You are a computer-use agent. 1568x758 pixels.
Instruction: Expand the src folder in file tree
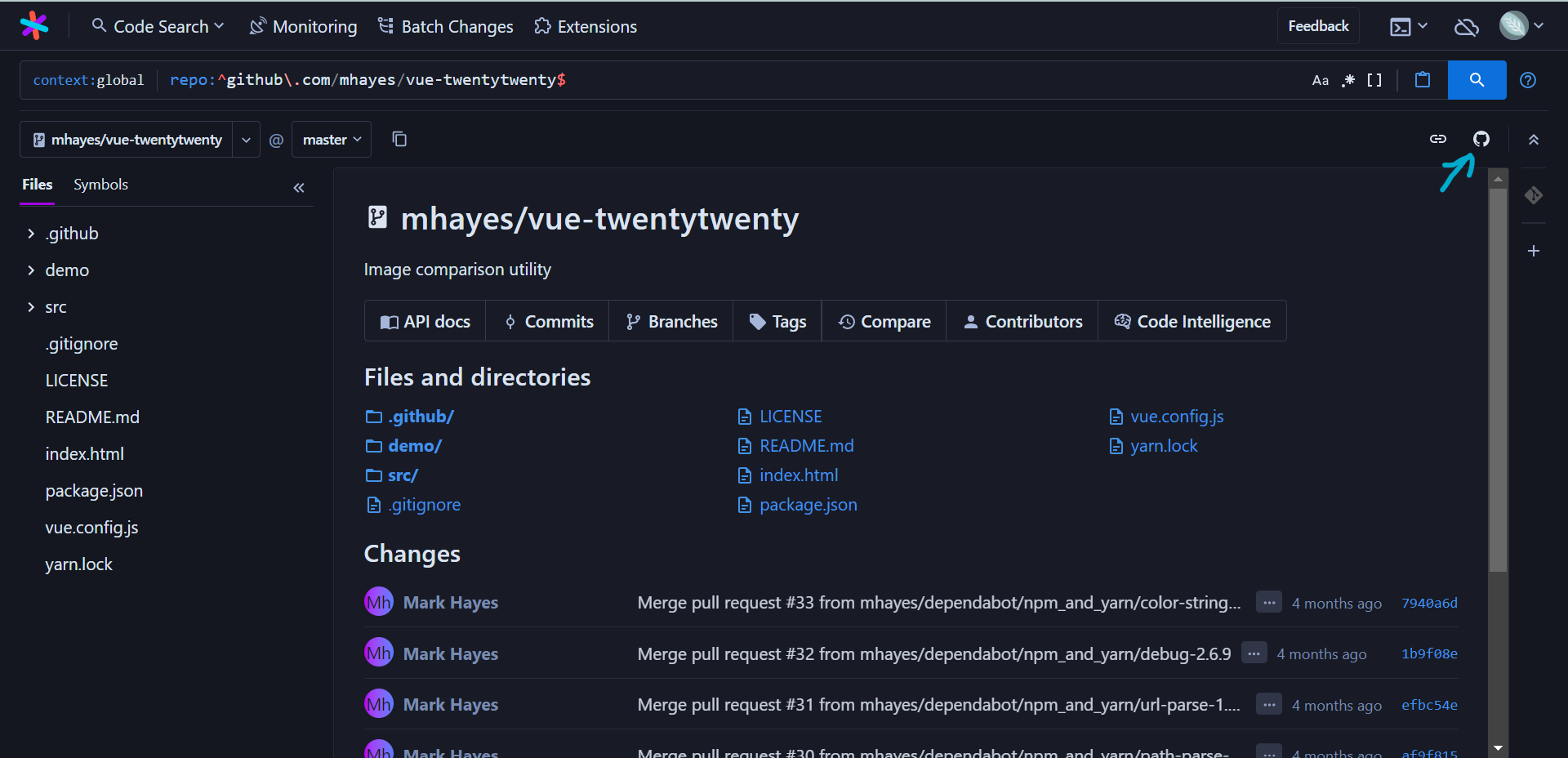tap(31, 307)
